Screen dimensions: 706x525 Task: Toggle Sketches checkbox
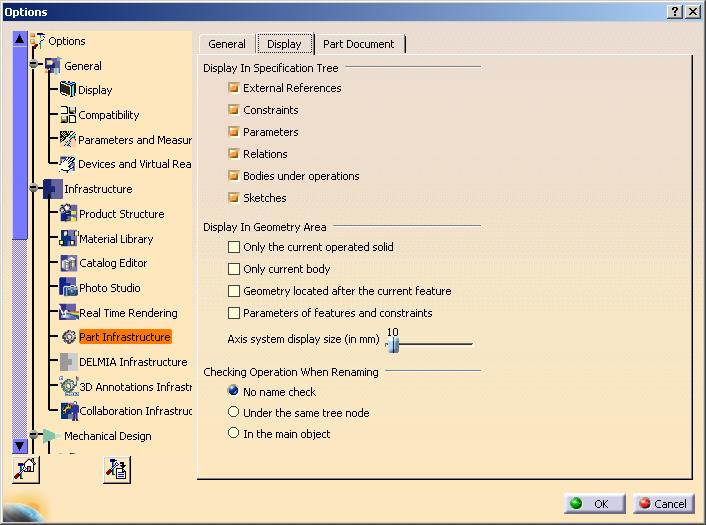[233, 197]
